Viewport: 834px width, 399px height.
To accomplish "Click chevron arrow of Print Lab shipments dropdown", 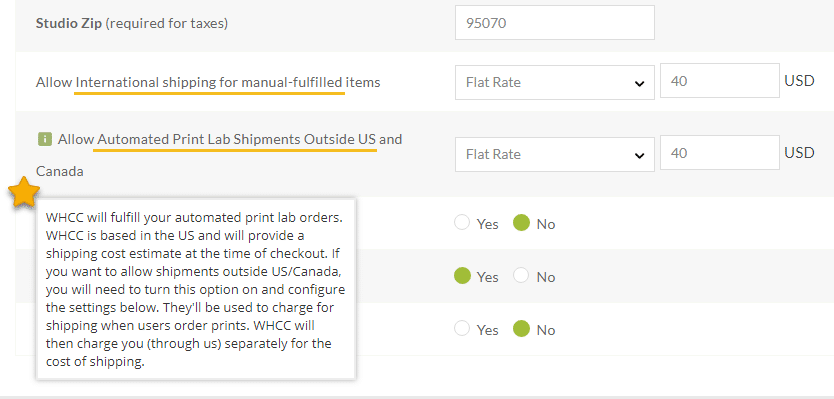I will (639, 155).
